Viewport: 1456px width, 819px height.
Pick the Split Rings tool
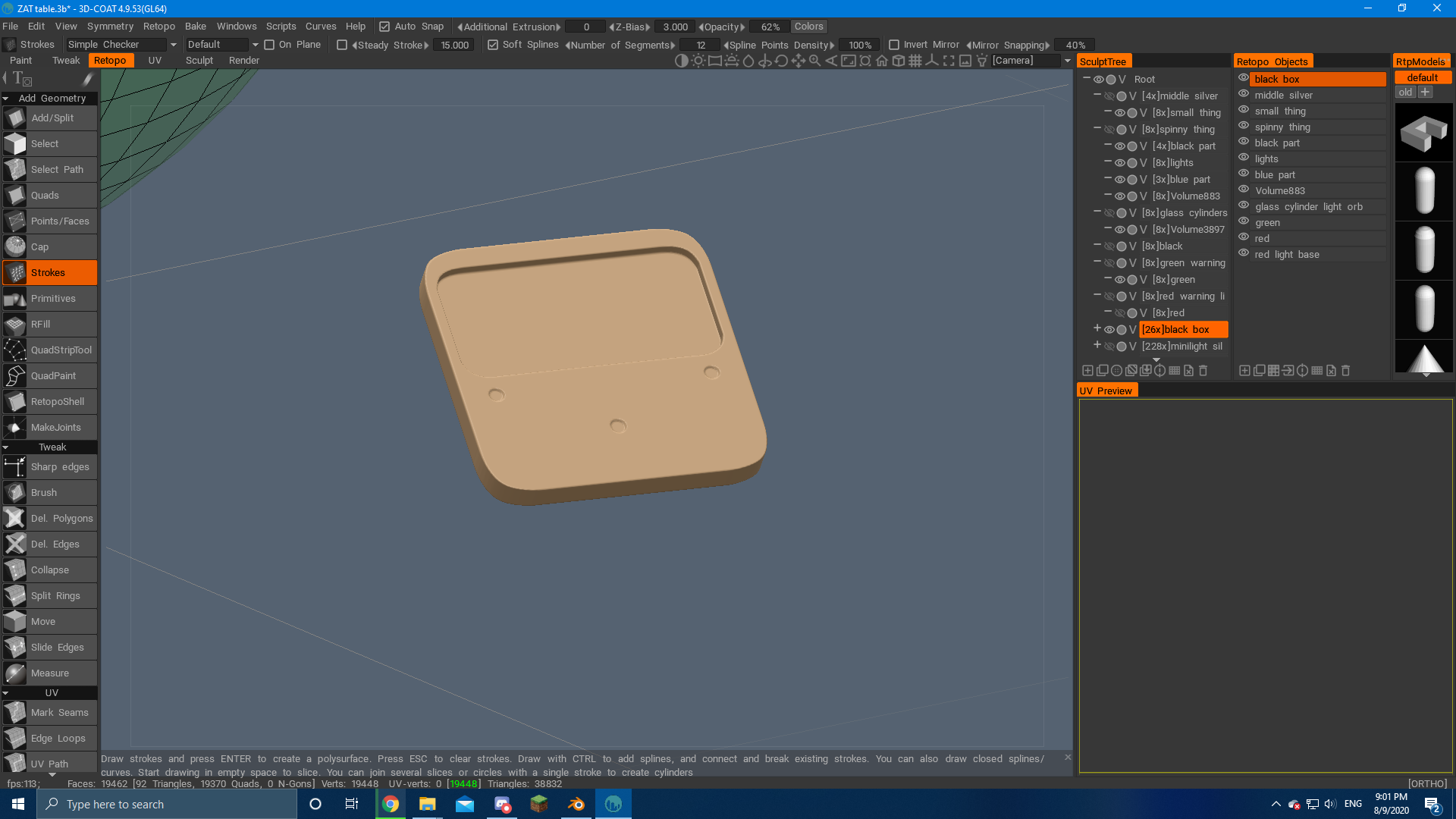pos(55,596)
